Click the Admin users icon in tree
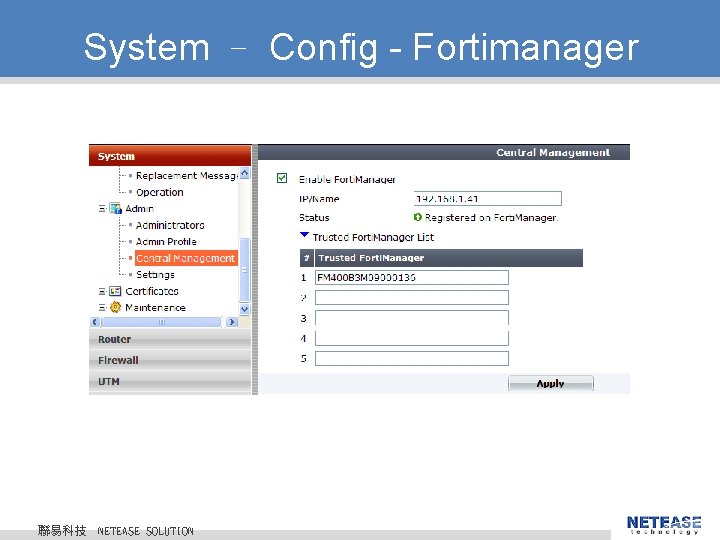The height and width of the screenshot is (540, 720). (115, 208)
